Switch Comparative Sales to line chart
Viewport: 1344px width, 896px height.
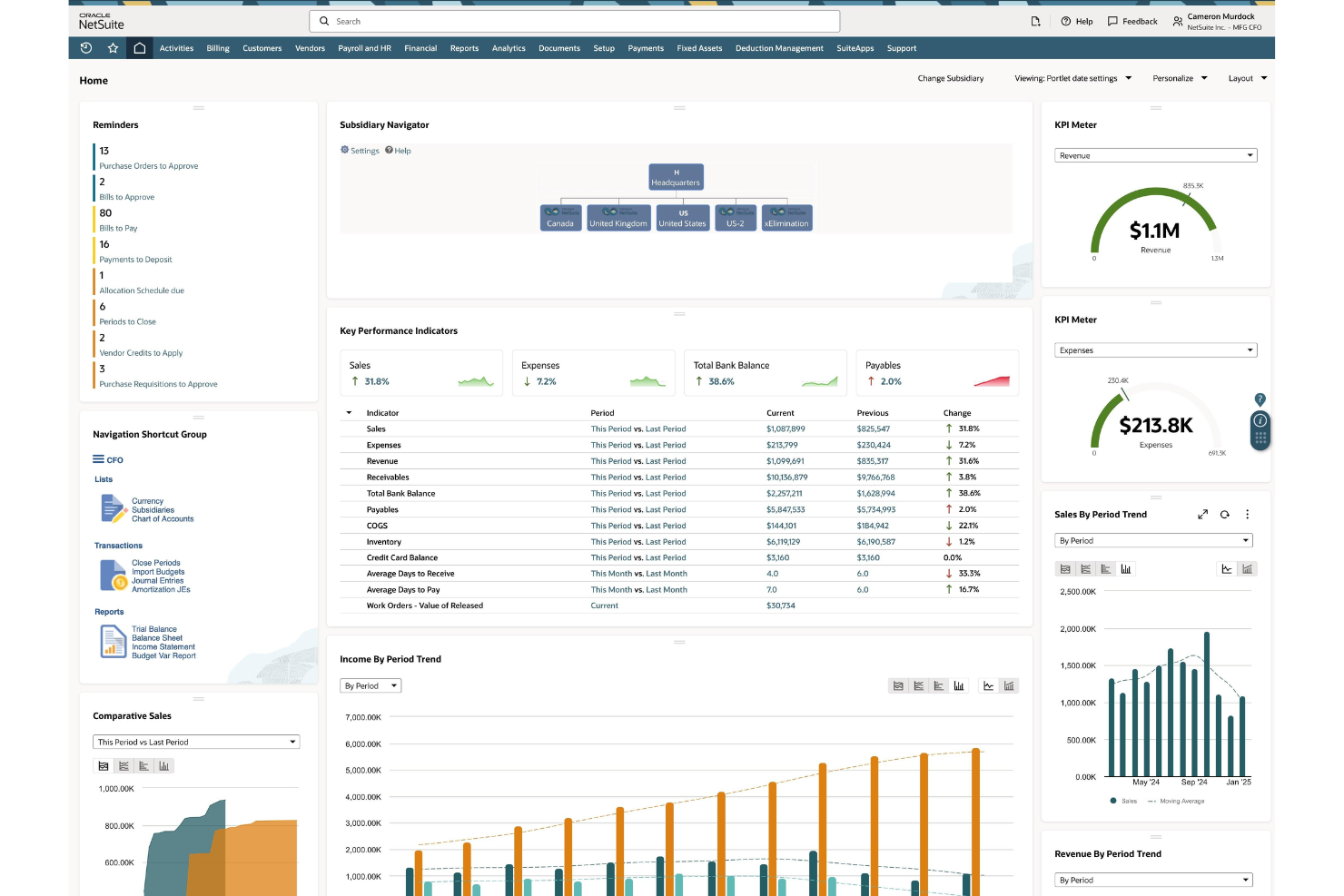124,766
